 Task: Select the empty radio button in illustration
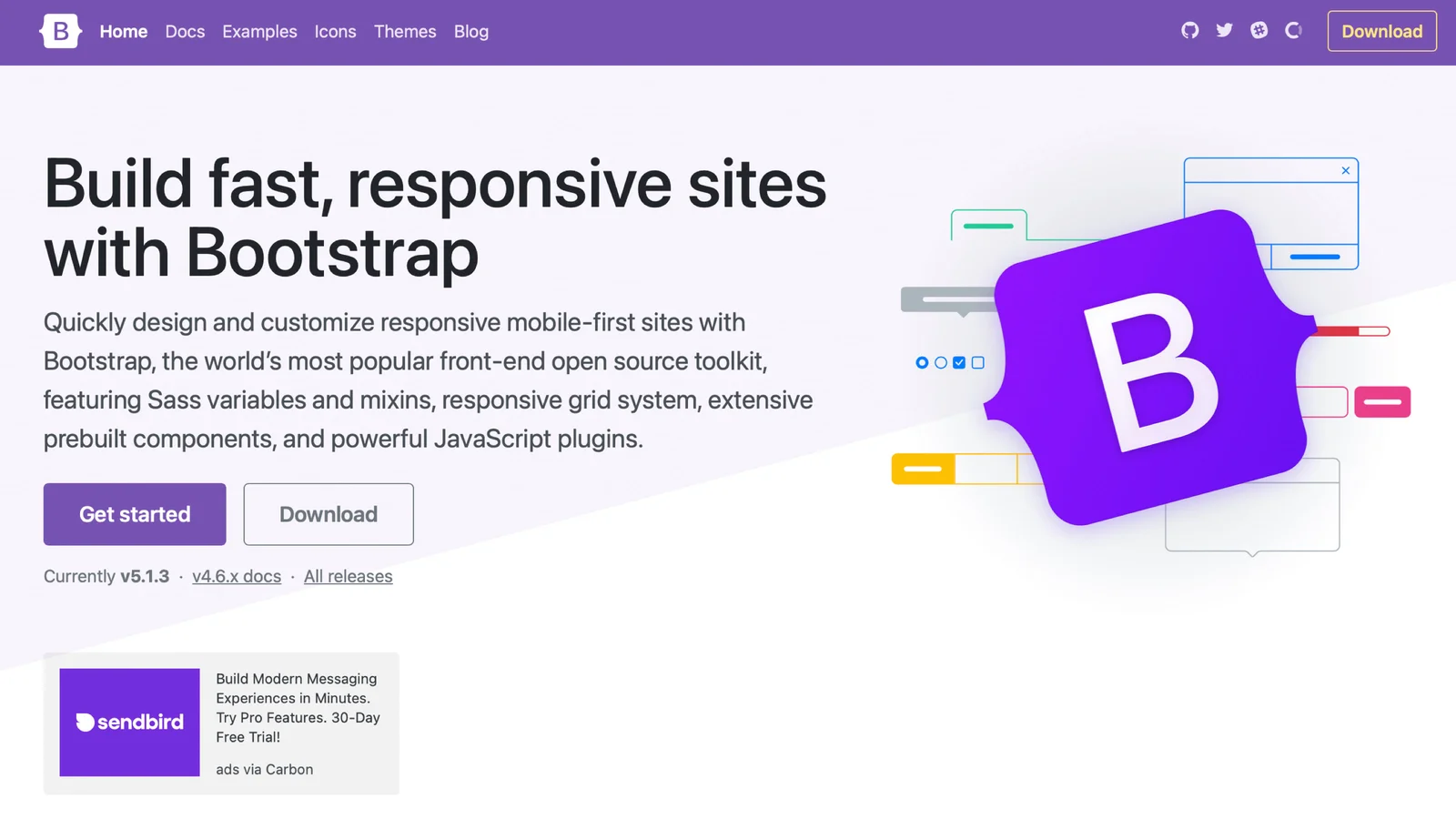tap(941, 363)
